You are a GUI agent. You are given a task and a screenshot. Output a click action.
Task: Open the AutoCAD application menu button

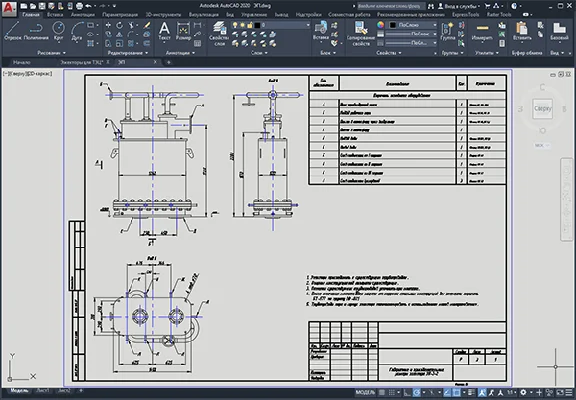click(x=9, y=8)
